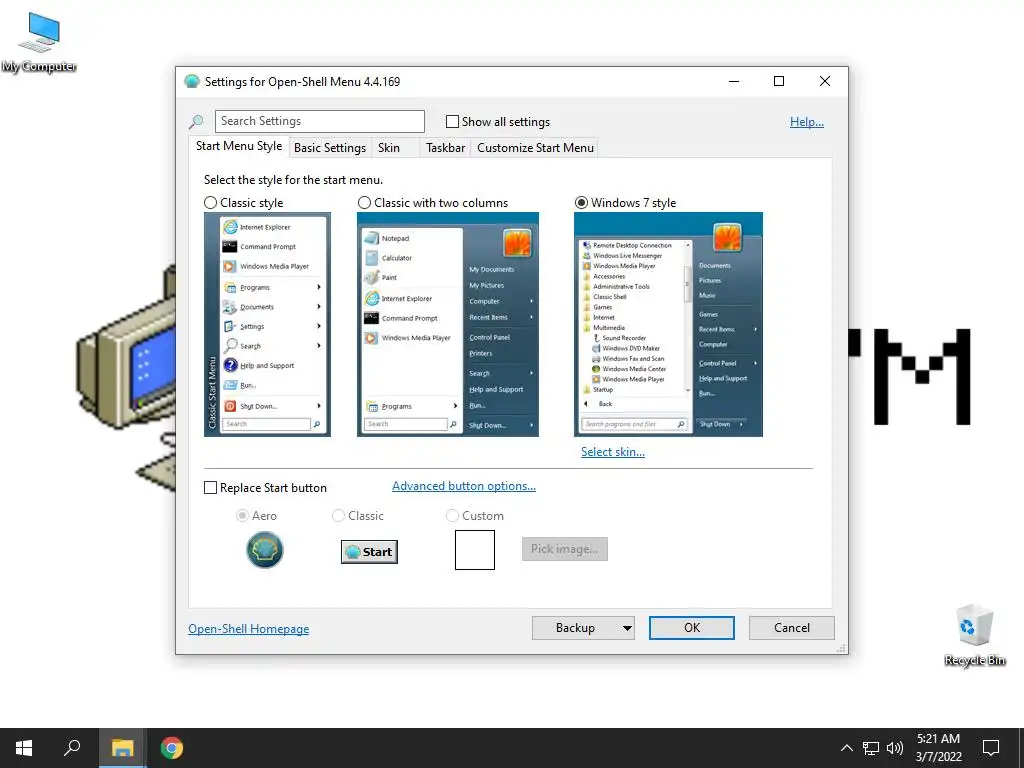Enable the Replace Start button checkbox
Viewport: 1024px width, 768px height.
(210, 488)
